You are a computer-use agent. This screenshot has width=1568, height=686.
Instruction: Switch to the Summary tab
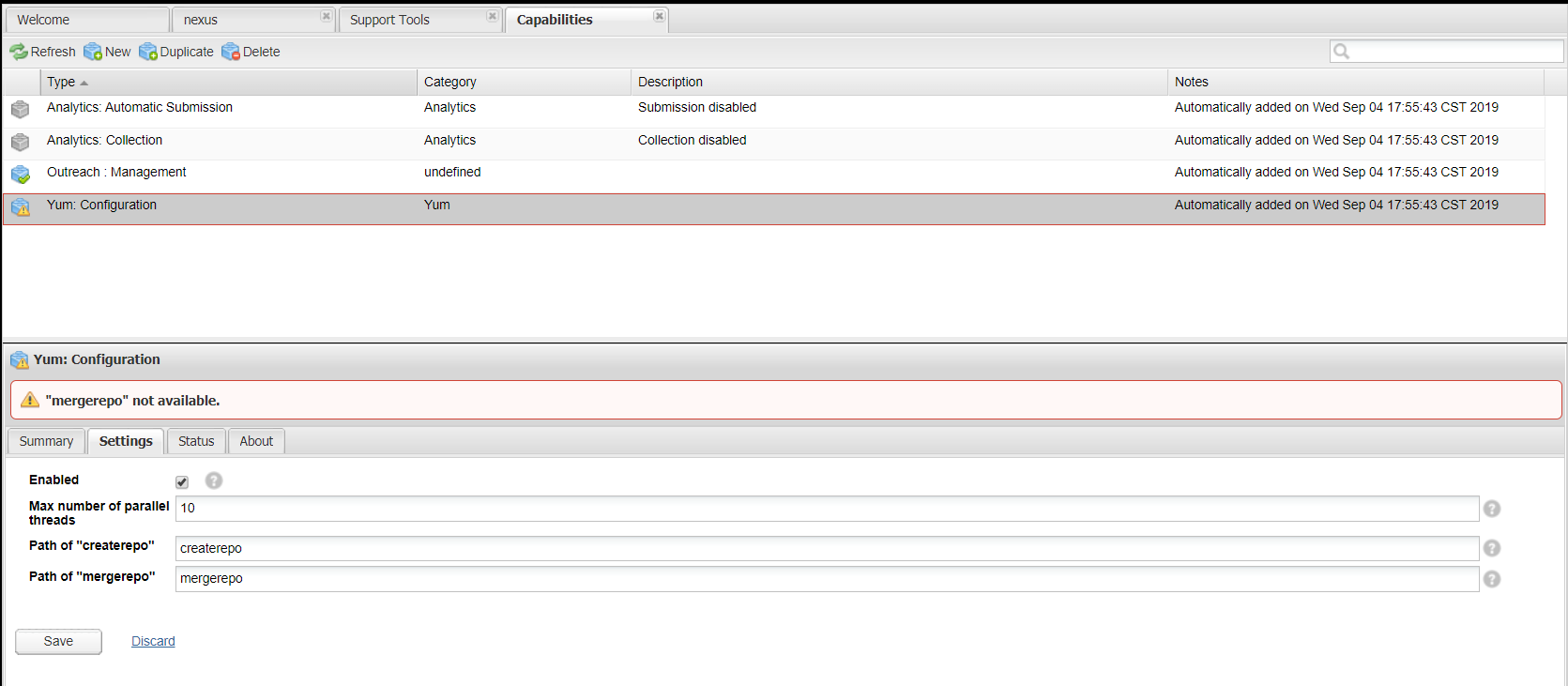46,441
